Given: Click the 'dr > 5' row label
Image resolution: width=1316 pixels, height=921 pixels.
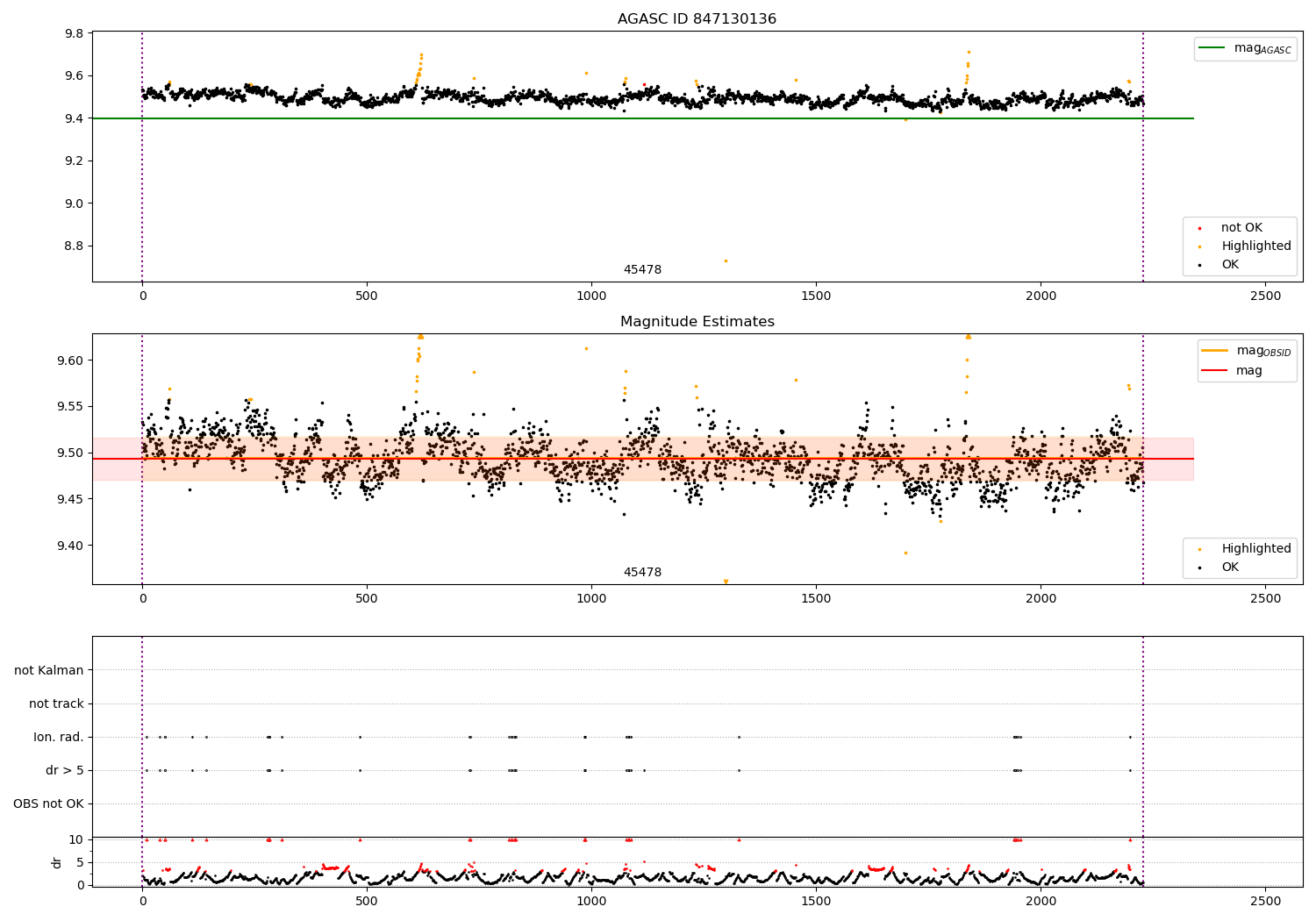Looking at the screenshot, I should pyautogui.click(x=65, y=770).
